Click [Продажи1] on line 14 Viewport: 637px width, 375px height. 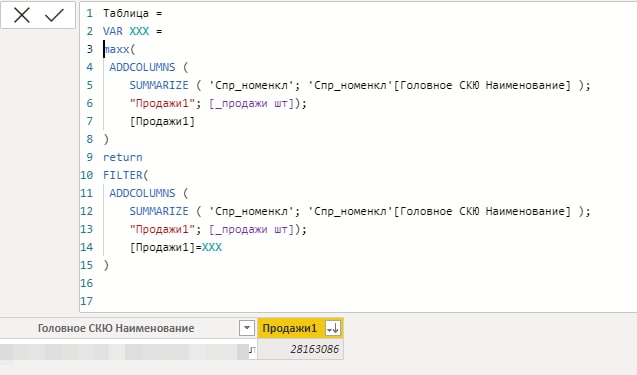(162, 247)
